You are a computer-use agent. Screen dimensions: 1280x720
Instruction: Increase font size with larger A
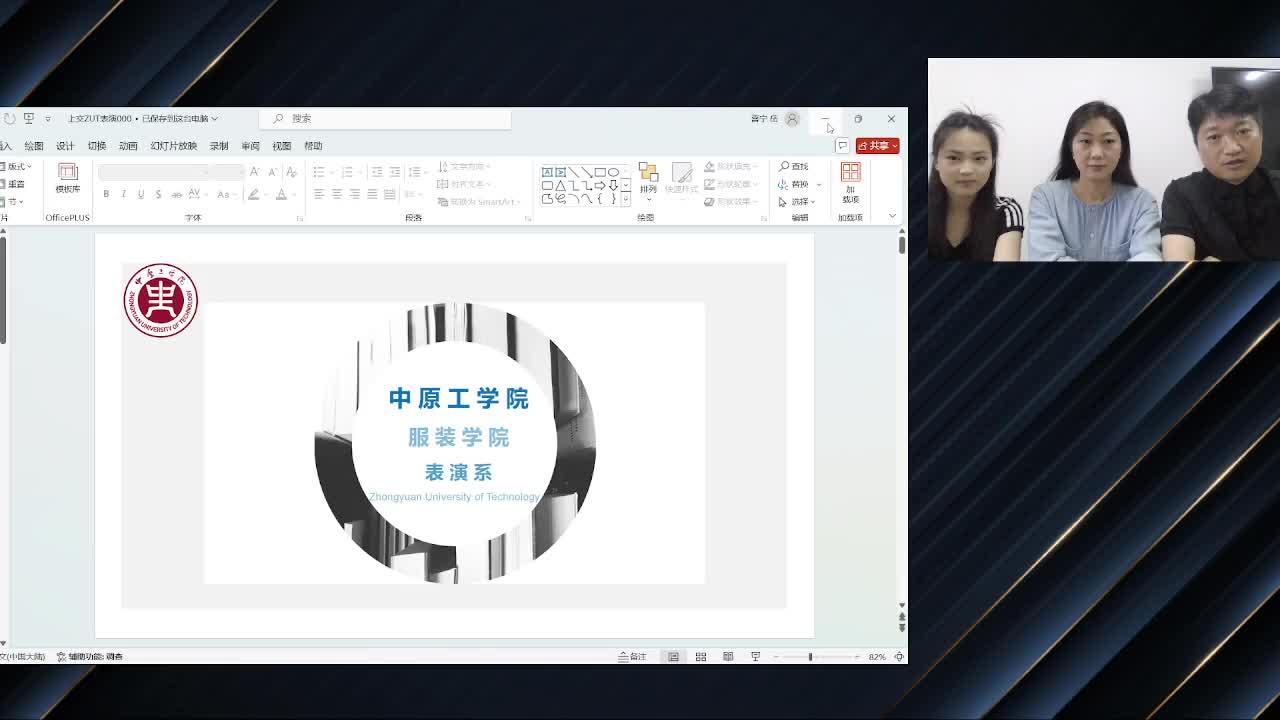pos(255,172)
